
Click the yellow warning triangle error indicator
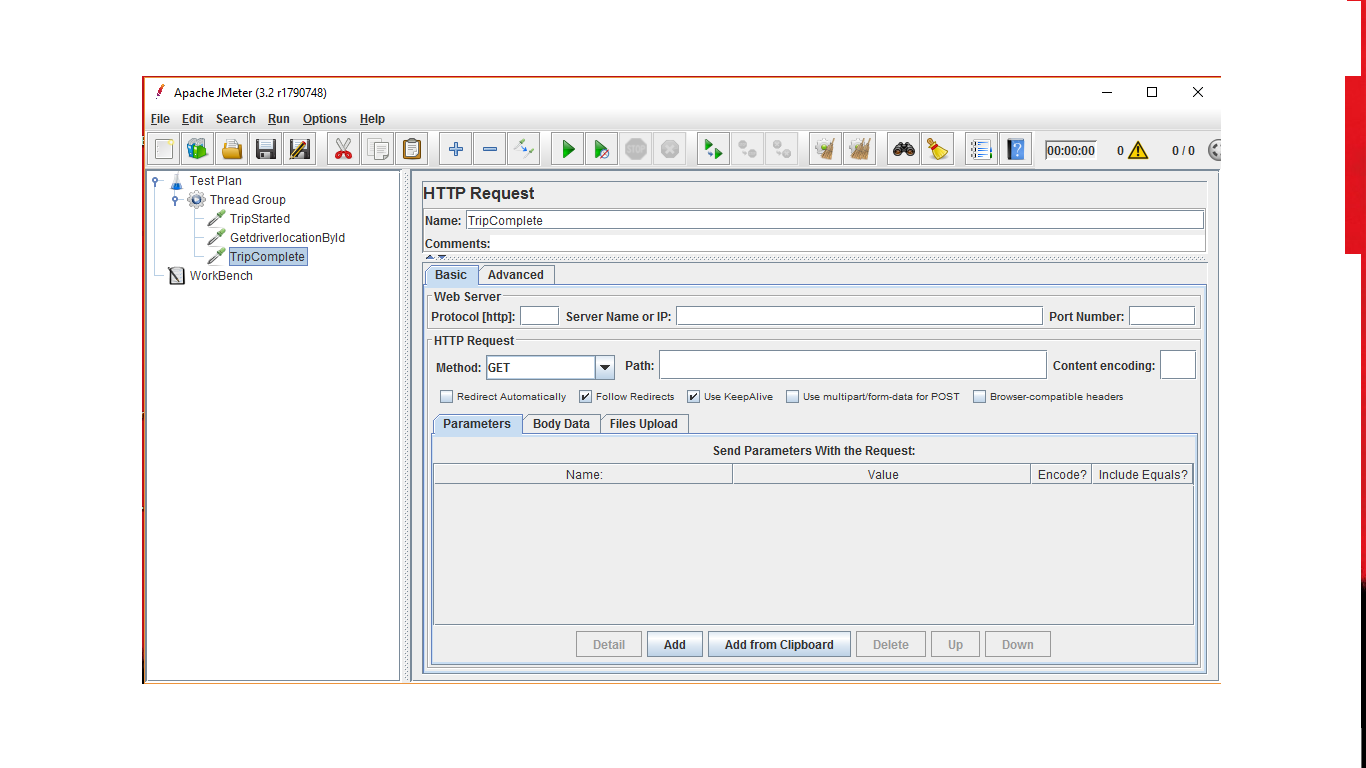click(1138, 151)
